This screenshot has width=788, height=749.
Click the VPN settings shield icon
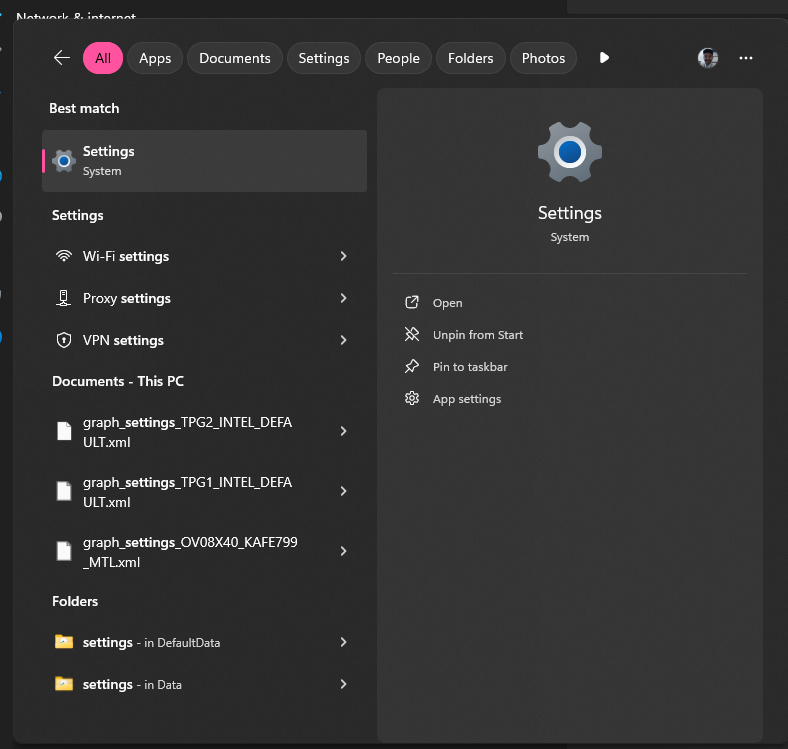64,340
